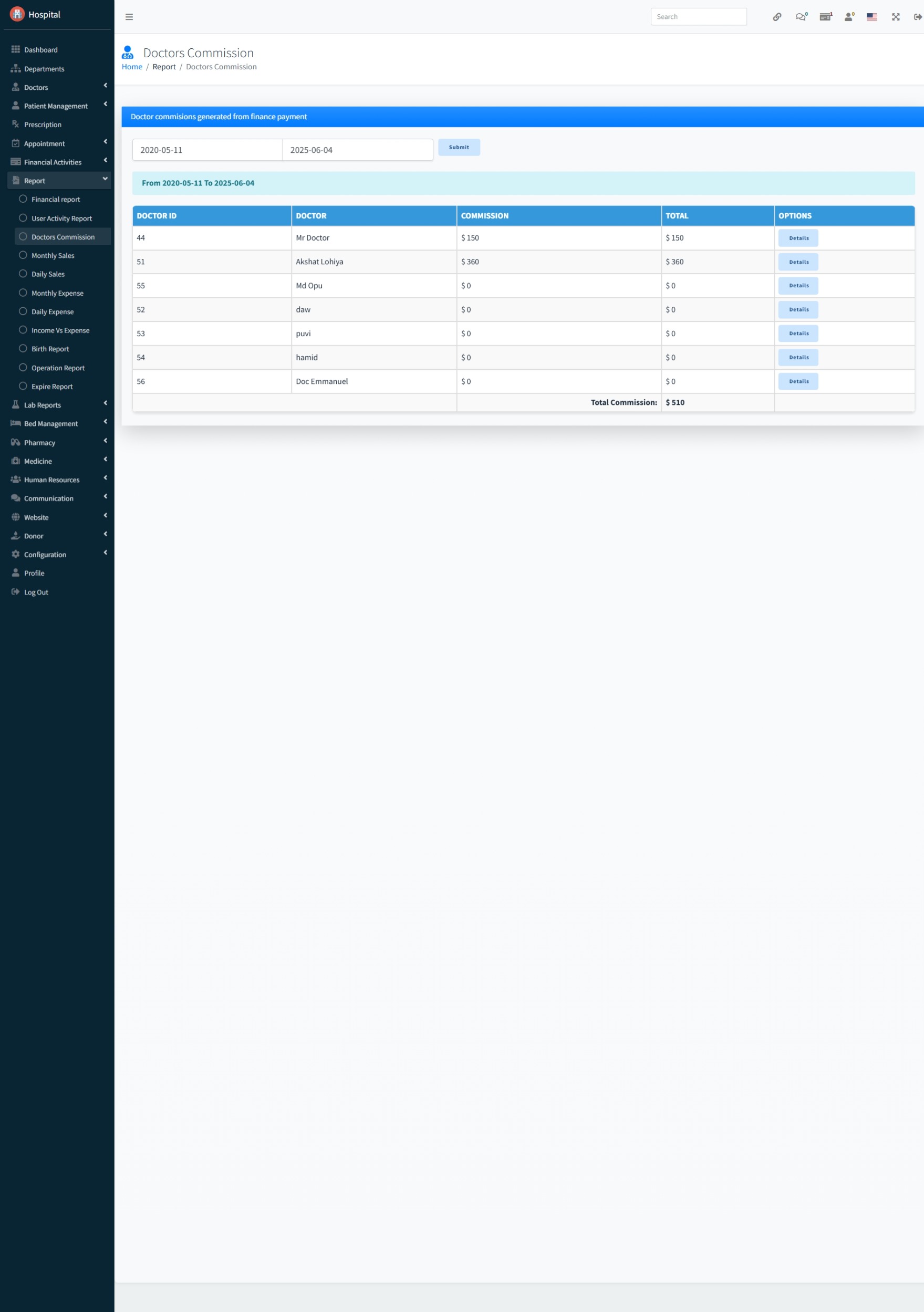Image resolution: width=924 pixels, height=1312 pixels.
Task: Click the Prescription Rx icon
Action: click(x=15, y=124)
